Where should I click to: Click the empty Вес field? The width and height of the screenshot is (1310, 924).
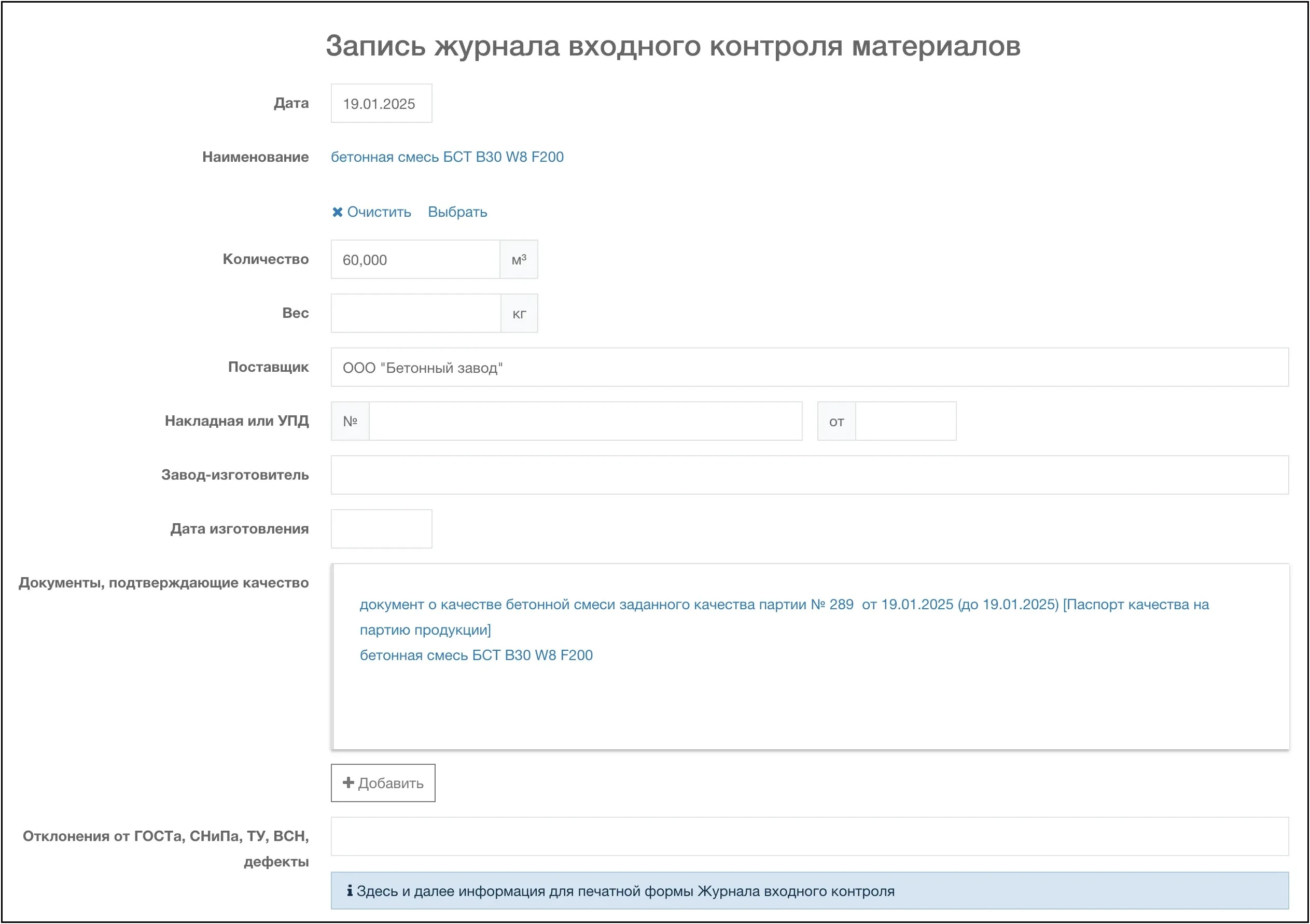pyautogui.click(x=415, y=313)
